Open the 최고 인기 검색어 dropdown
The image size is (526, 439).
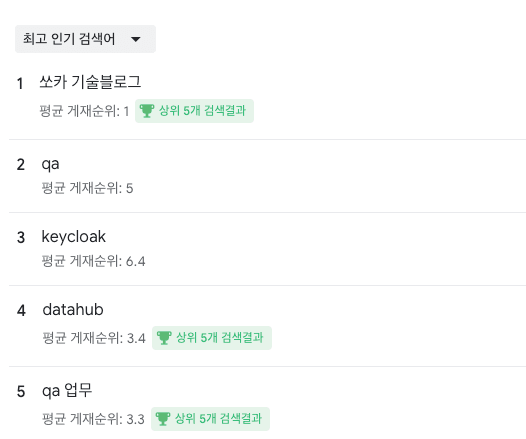(x=85, y=39)
